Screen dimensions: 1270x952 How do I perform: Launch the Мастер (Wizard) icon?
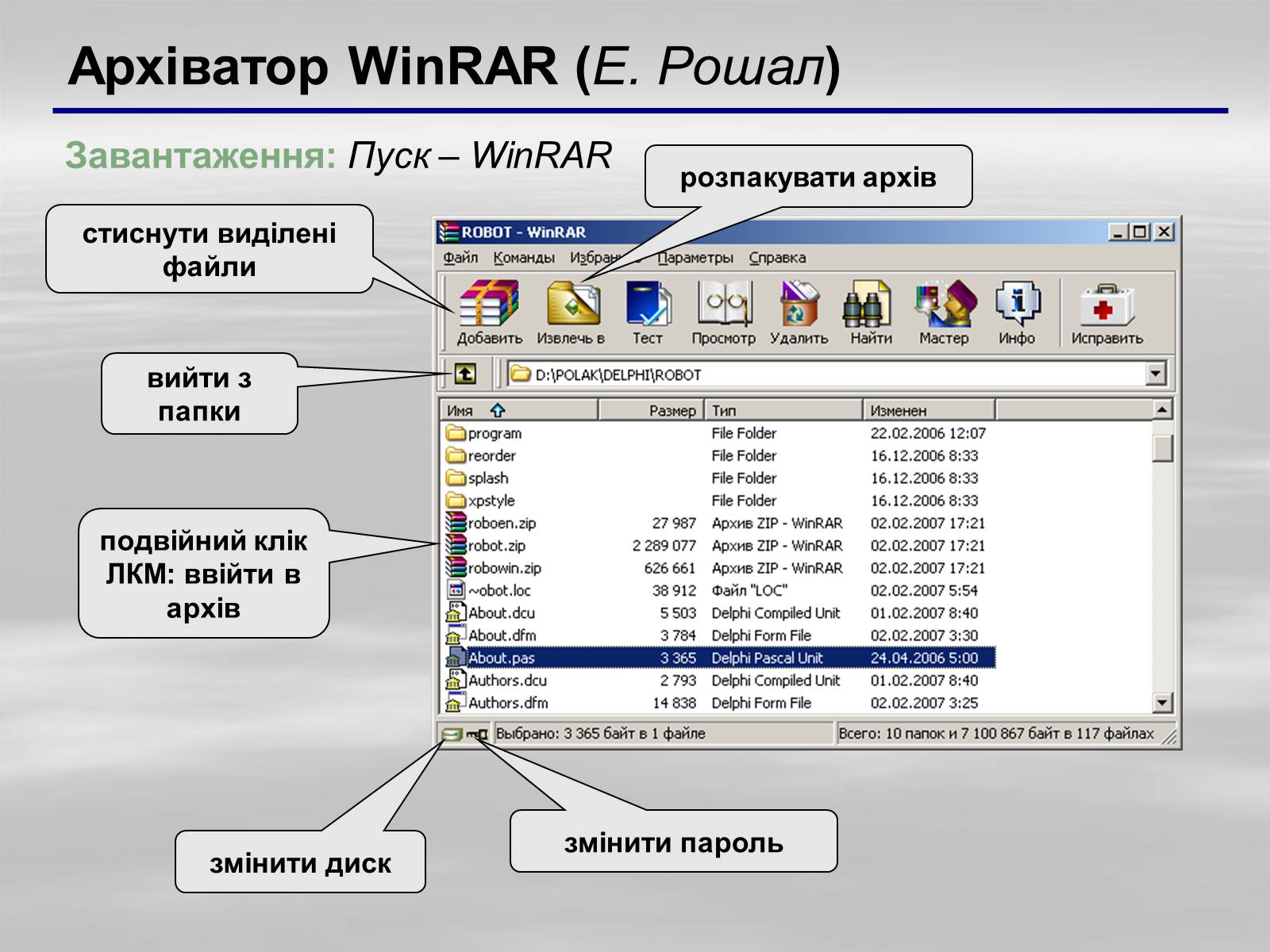tap(945, 303)
